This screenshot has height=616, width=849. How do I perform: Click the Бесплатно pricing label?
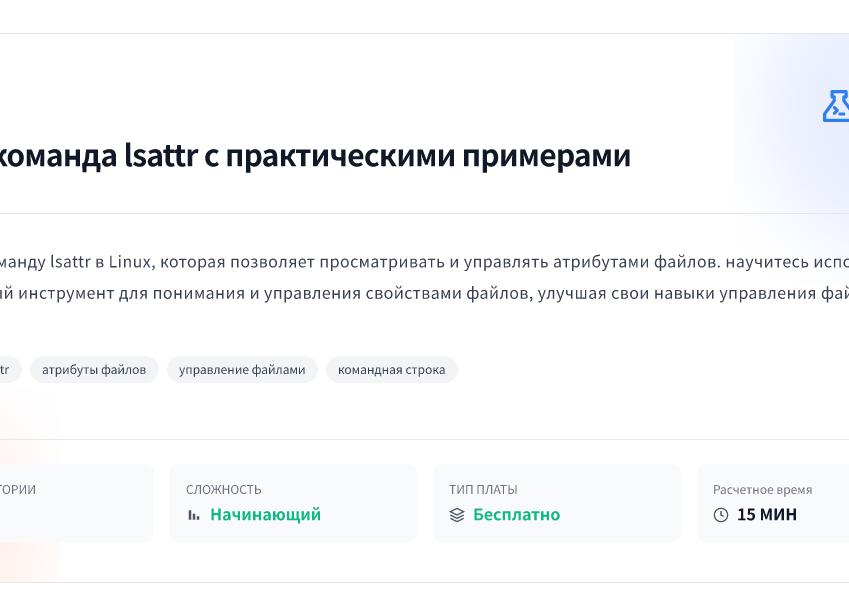(517, 514)
